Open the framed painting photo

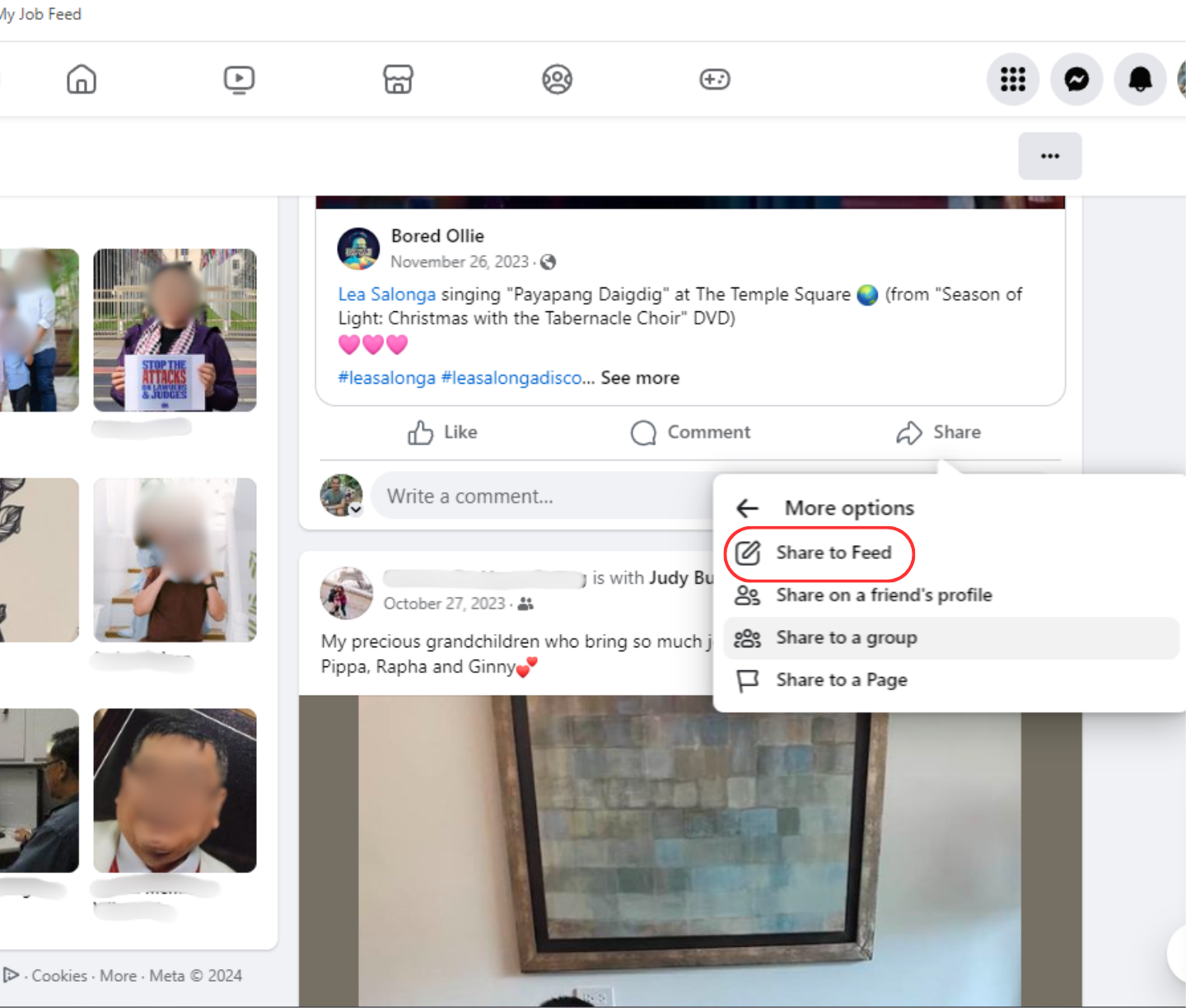(x=690, y=850)
